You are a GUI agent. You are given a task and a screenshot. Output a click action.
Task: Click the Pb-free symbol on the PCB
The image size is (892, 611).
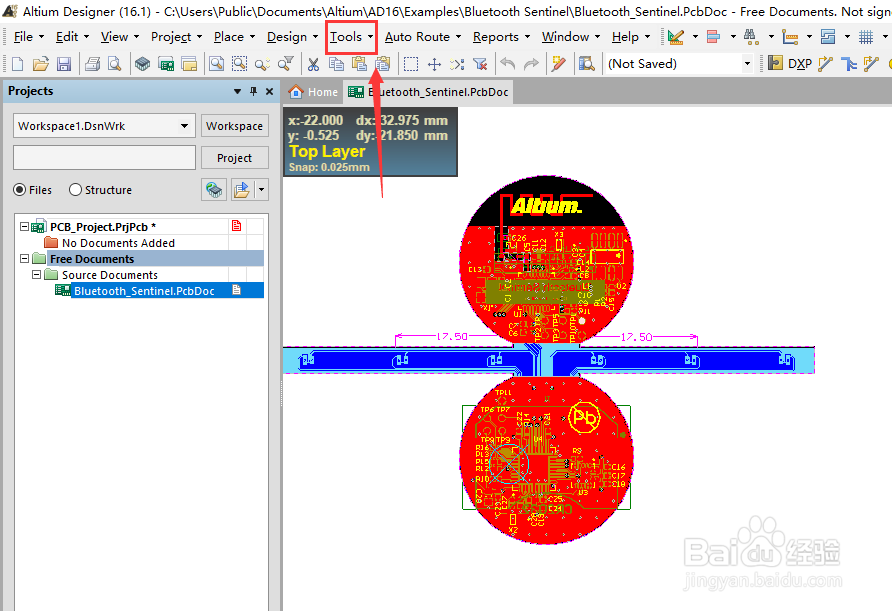(585, 418)
